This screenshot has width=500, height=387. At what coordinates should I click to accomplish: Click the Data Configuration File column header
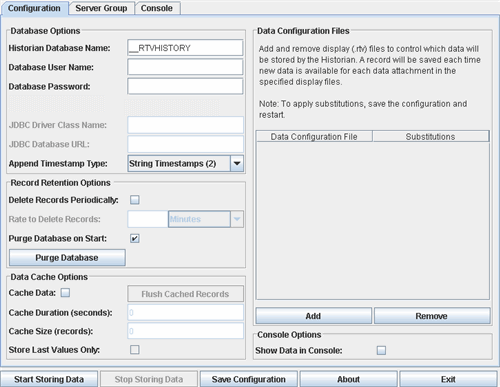[314, 137]
